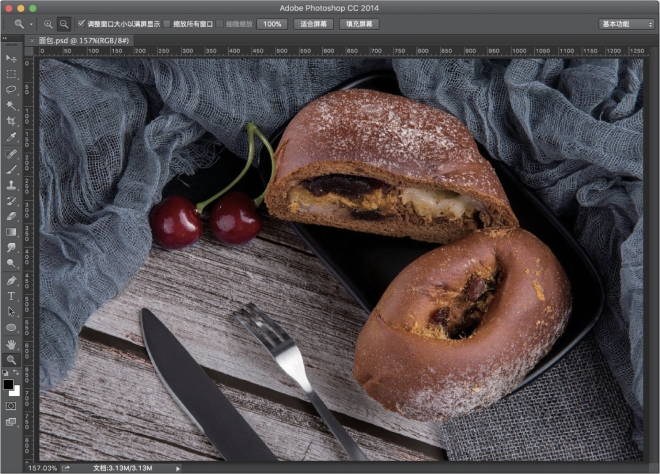Screen dimensions: 660x474
Task: Reset default foreground and background colors
Action: tap(5, 373)
